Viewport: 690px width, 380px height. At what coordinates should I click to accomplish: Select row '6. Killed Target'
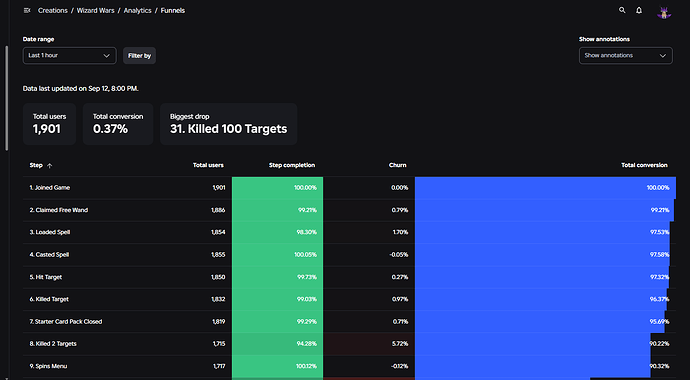pos(349,299)
